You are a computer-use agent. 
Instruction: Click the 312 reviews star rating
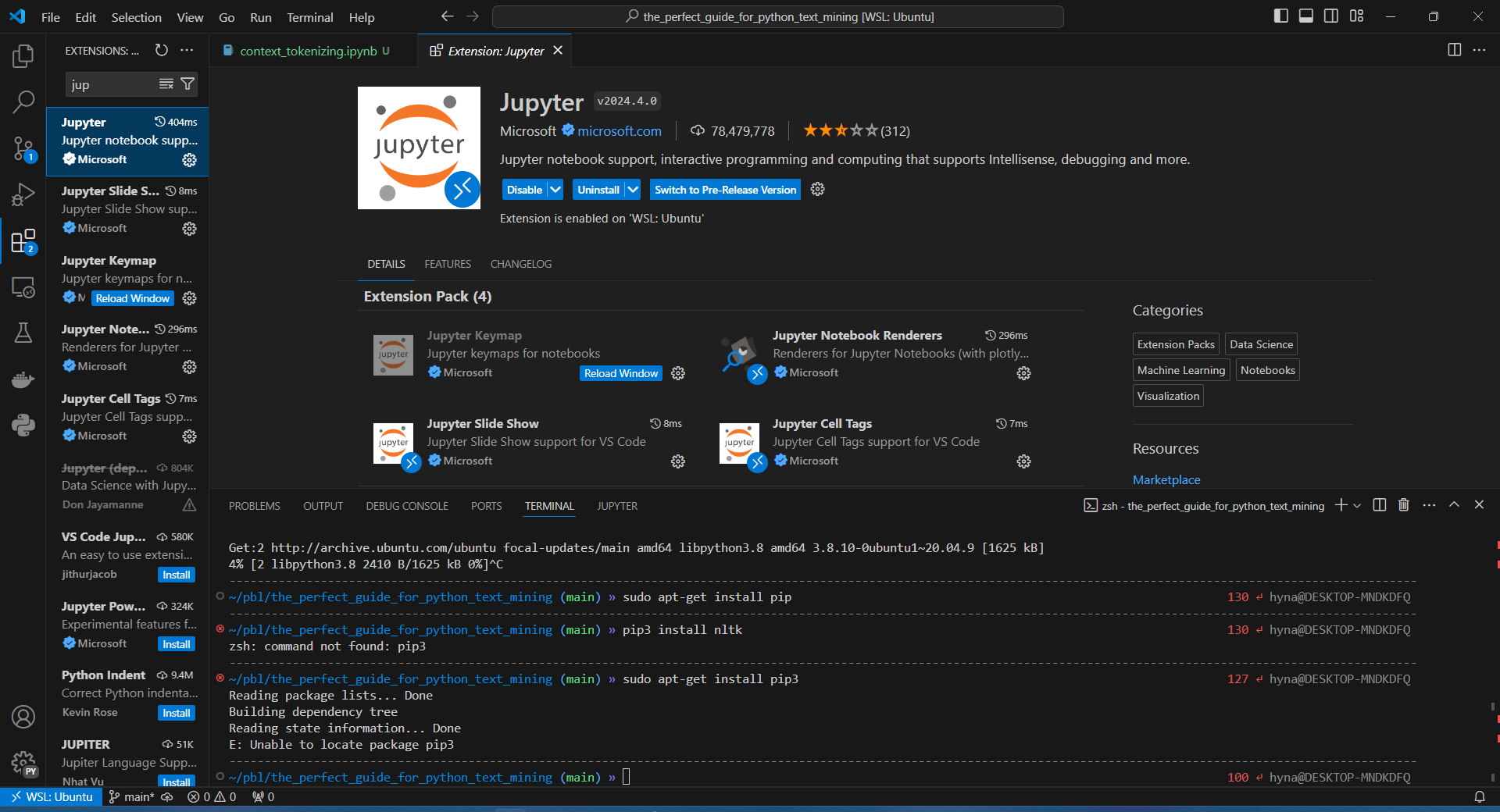[856, 130]
